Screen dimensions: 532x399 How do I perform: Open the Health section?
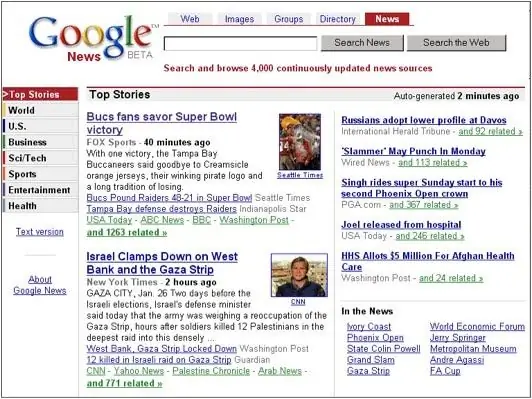point(40,206)
